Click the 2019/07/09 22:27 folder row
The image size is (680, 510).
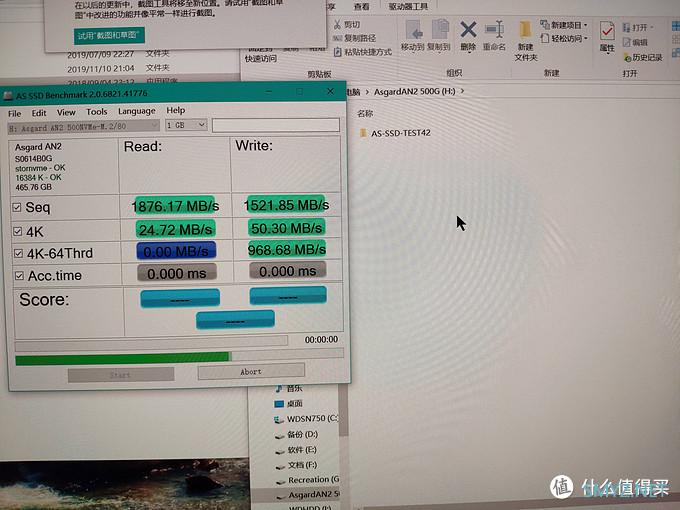[x=120, y=54]
